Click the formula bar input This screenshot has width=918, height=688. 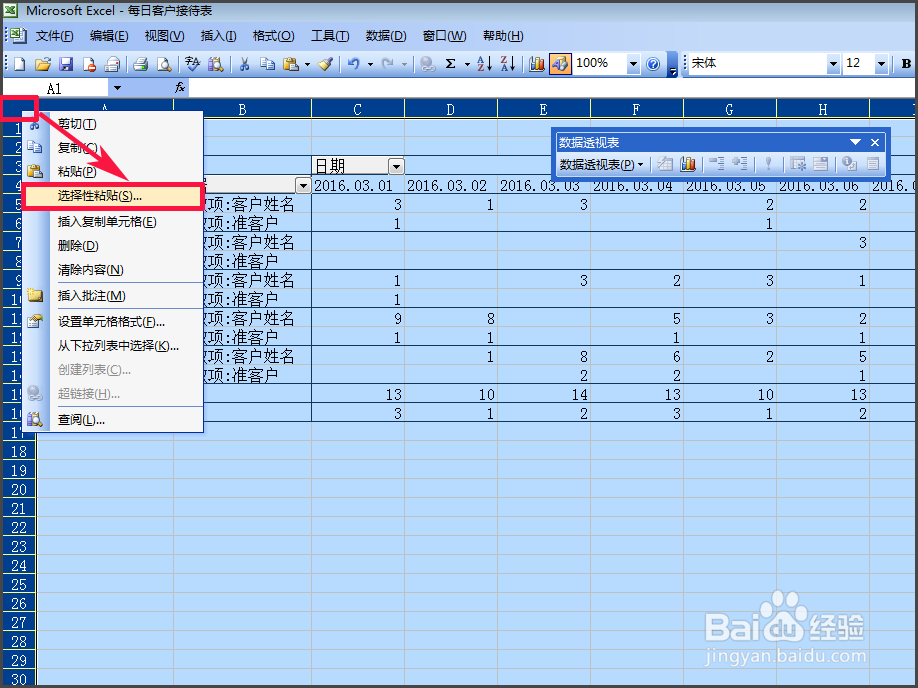pyautogui.click(x=552, y=88)
